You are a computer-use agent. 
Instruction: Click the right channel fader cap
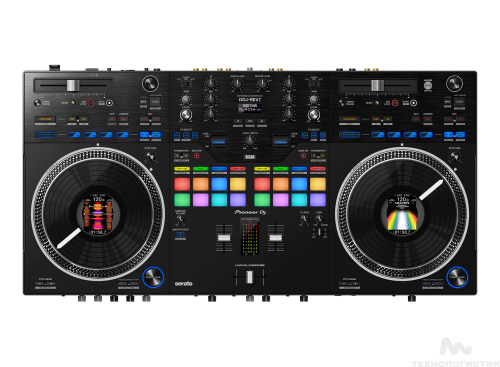tap(276, 238)
